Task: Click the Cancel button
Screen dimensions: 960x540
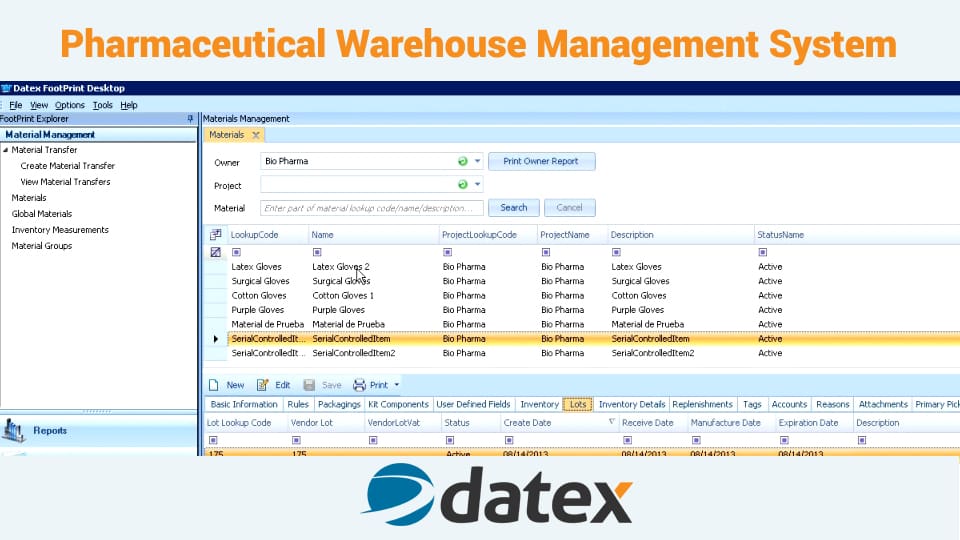Action: [569, 208]
